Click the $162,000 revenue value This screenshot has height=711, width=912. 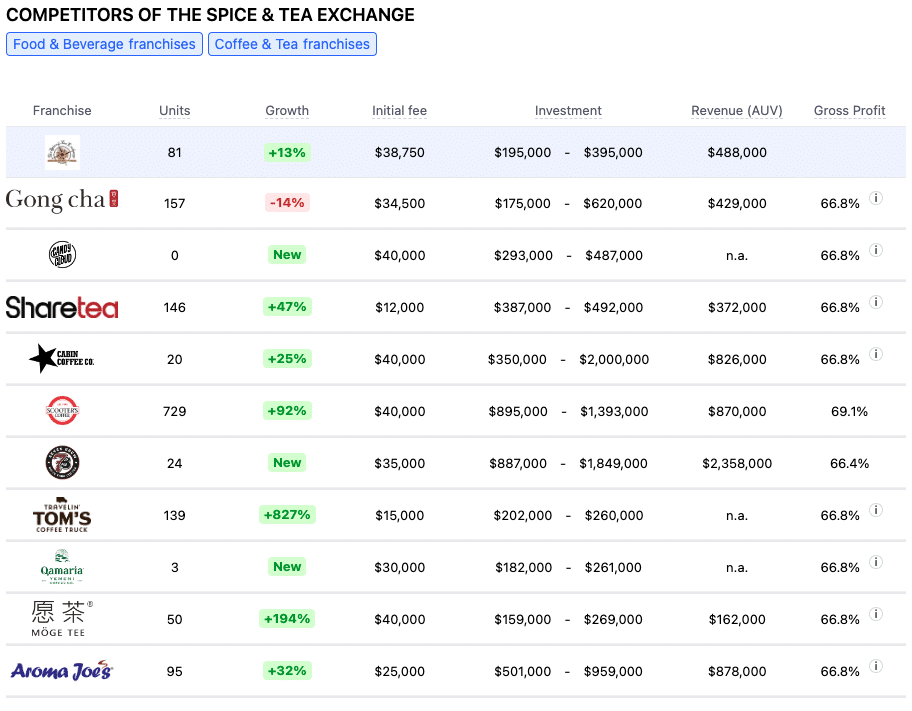pos(737,620)
